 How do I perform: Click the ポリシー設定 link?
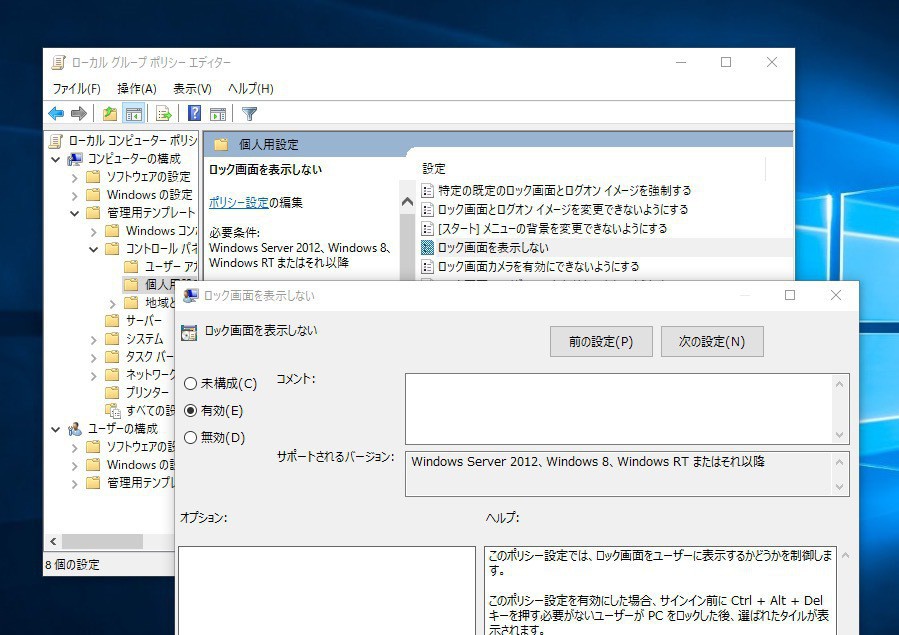click(238, 202)
